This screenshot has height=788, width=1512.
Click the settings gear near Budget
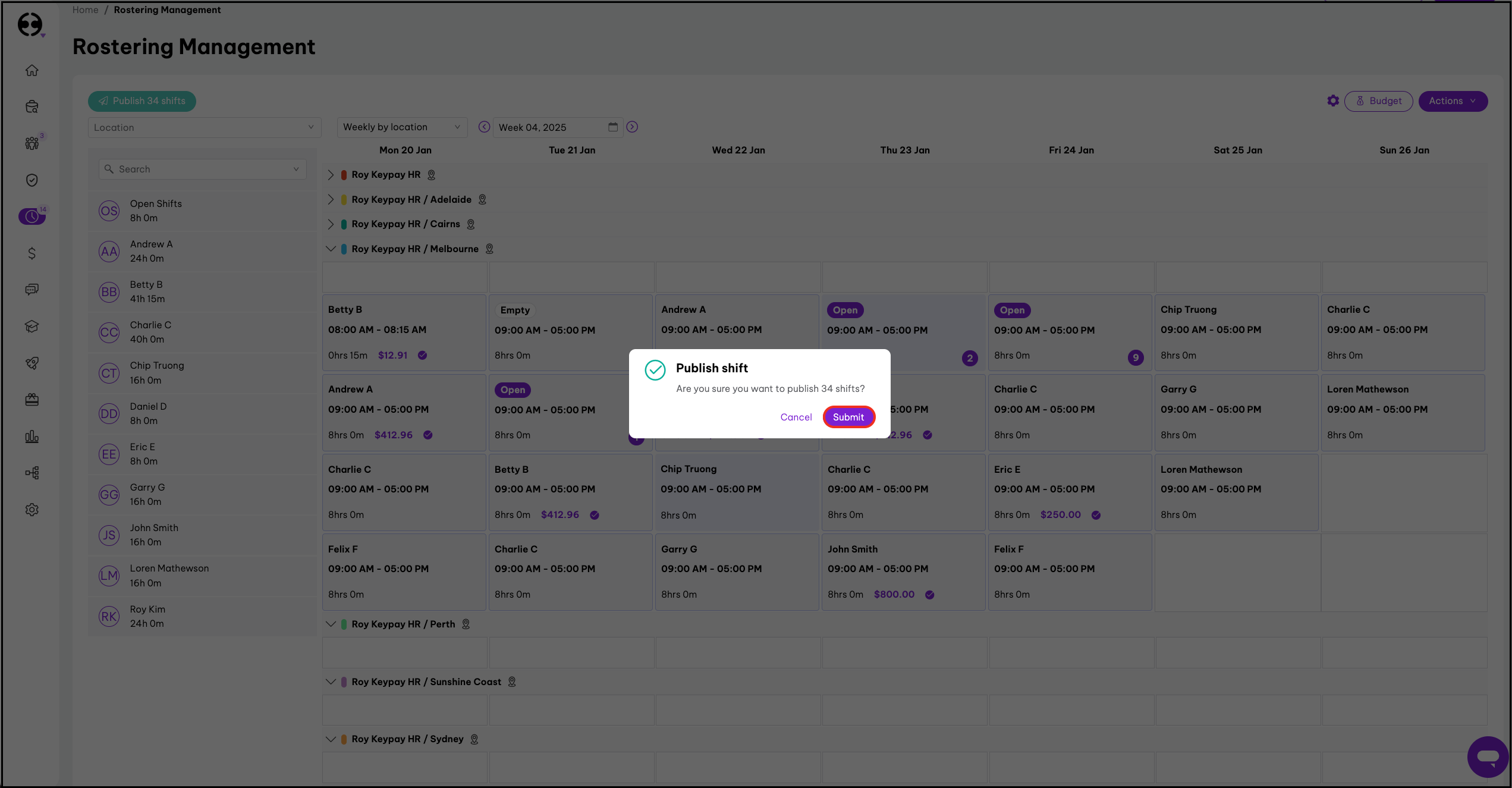pos(1333,101)
